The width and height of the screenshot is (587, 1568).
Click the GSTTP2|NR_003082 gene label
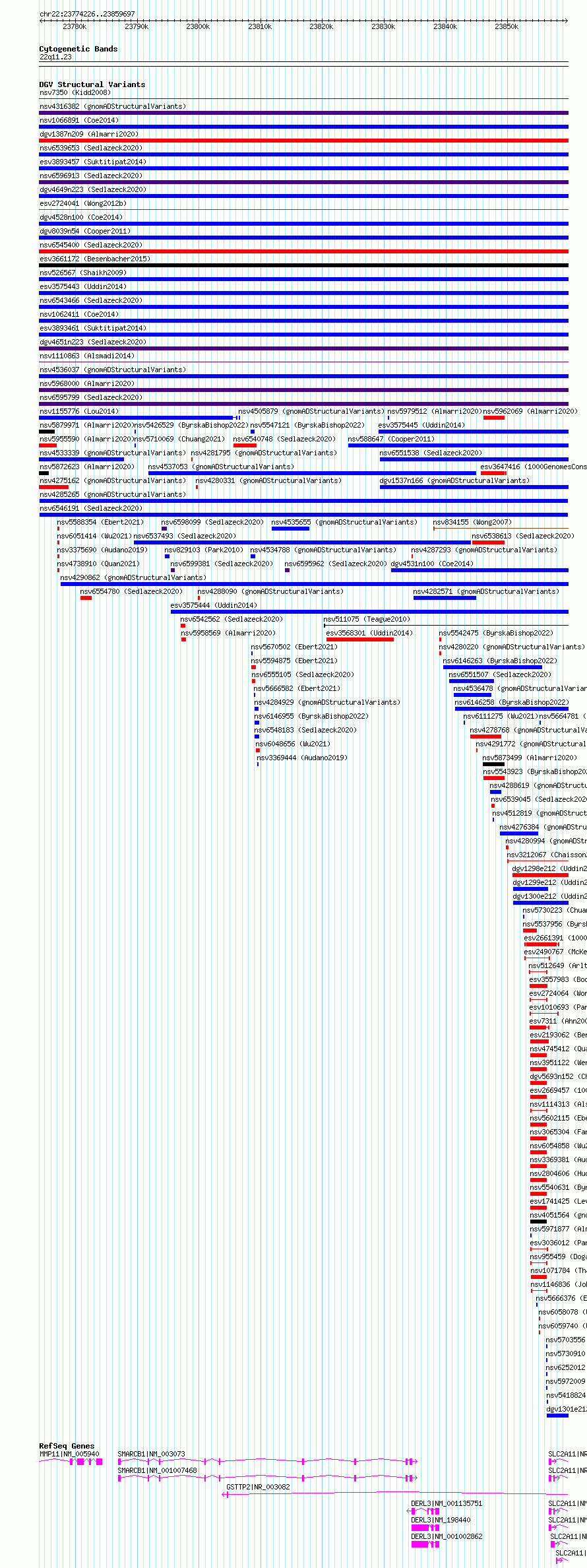(x=258, y=1487)
